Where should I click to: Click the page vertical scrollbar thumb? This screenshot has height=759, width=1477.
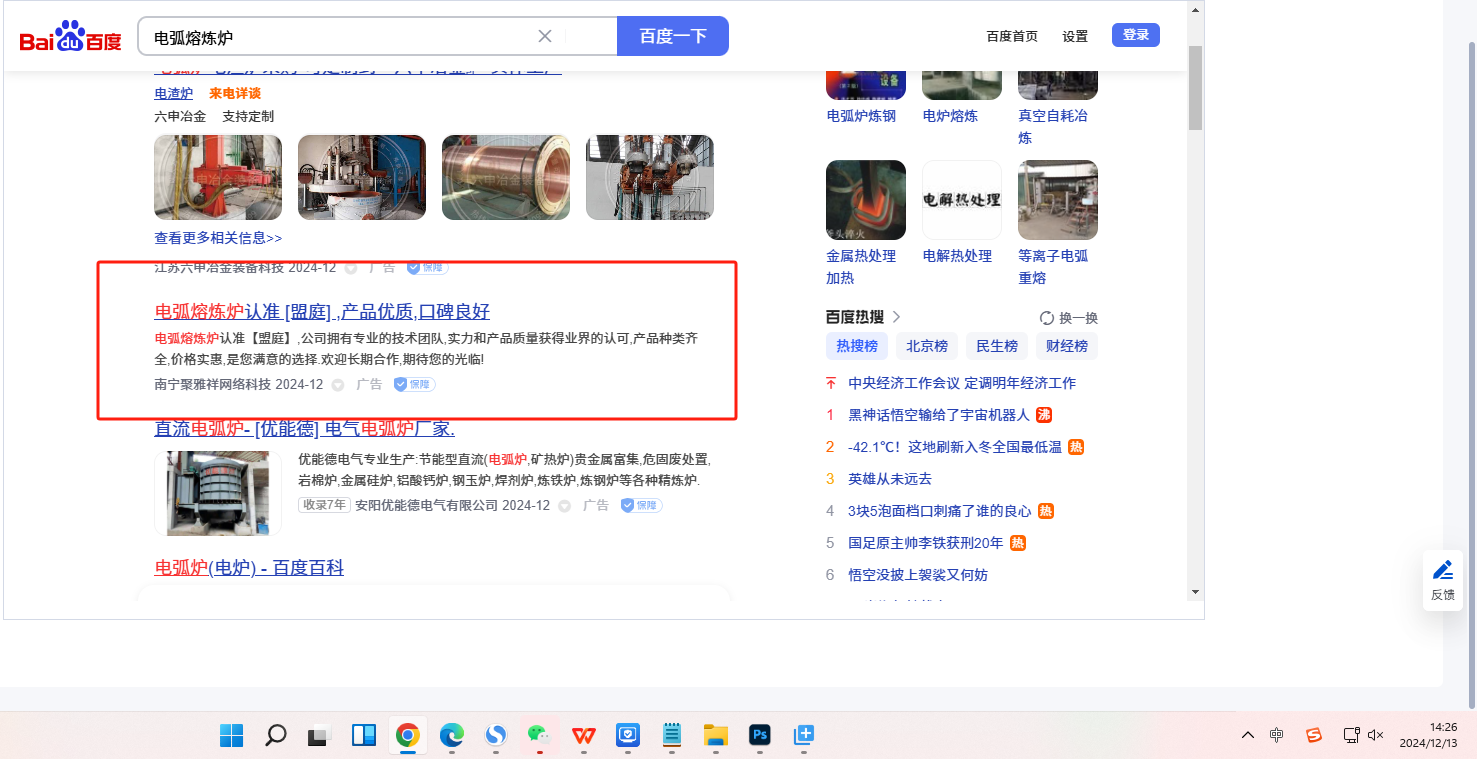click(x=1195, y=85)
